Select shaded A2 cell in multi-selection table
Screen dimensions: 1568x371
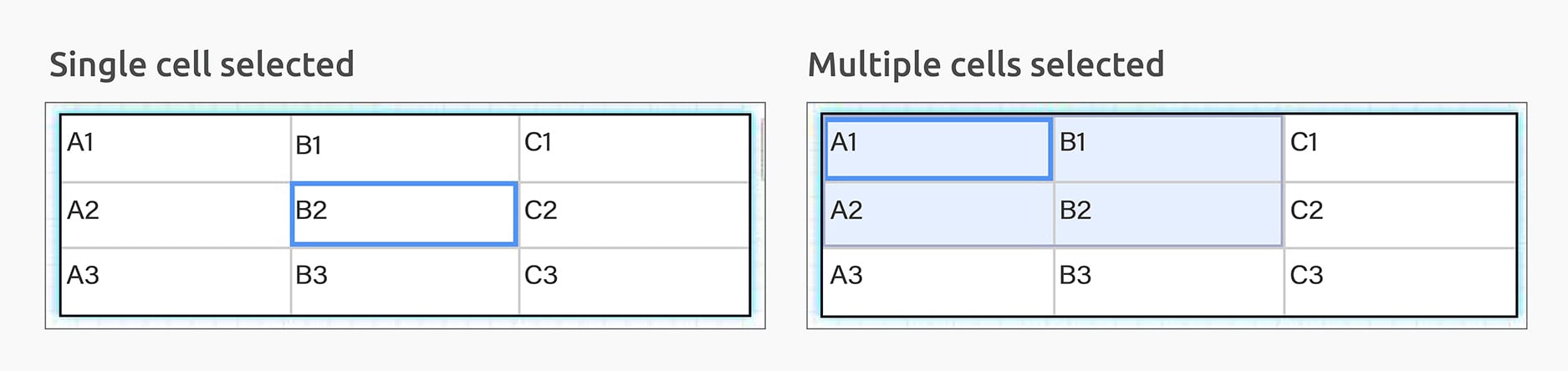click(938, 215)
